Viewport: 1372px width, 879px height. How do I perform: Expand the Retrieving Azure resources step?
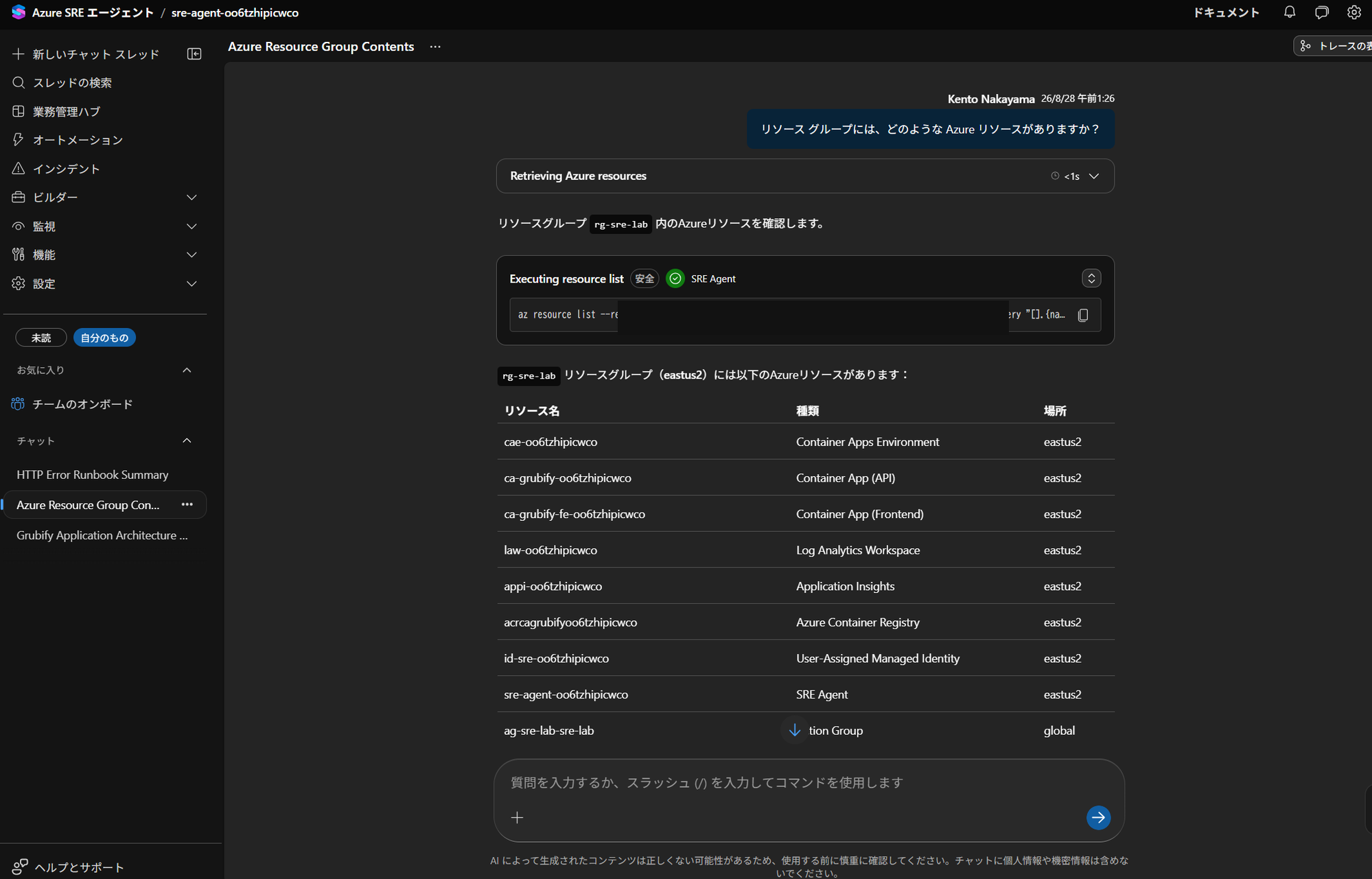(1094, 176)
